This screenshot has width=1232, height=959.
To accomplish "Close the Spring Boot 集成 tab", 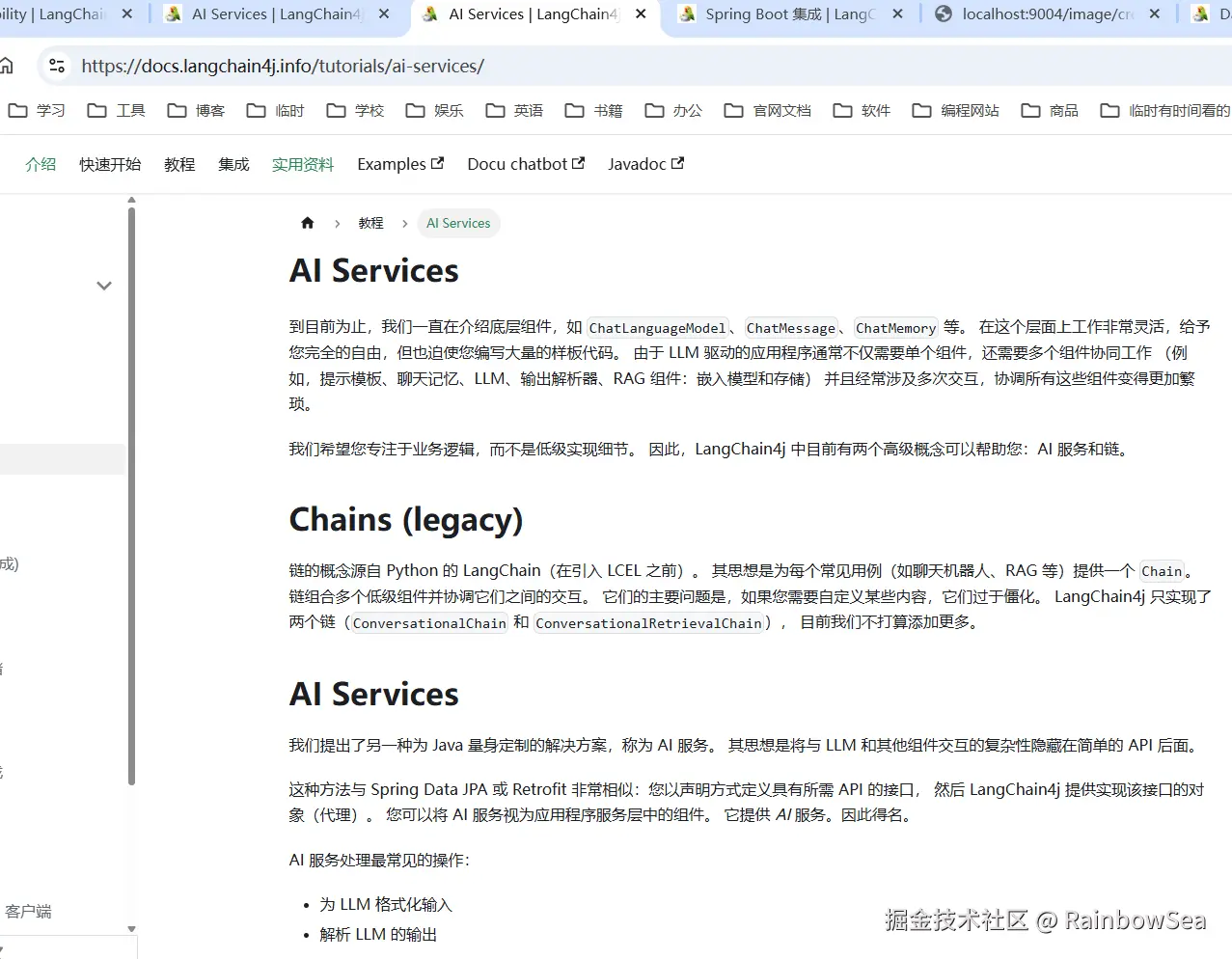I will coord(898,14).
